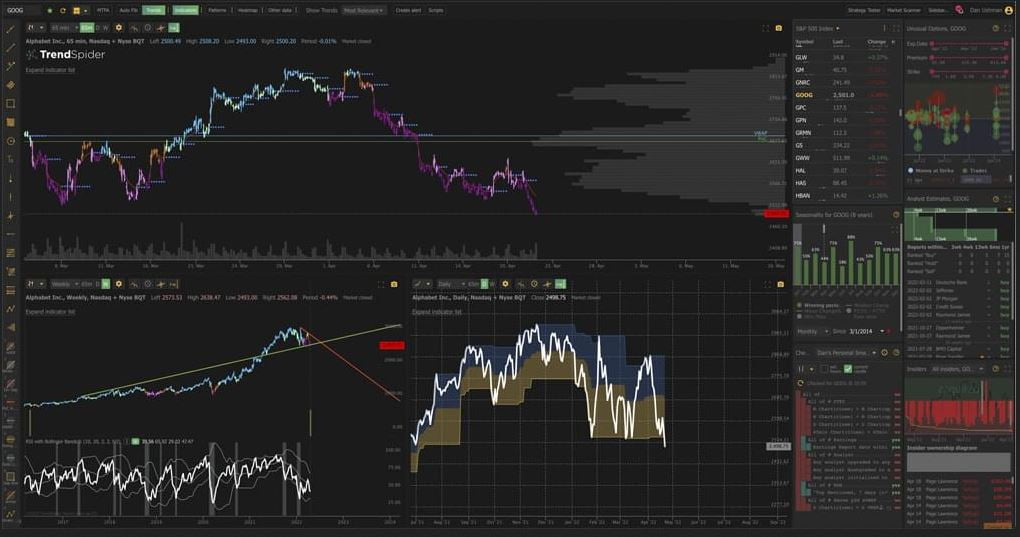Open the Other data menu item
The image size is (1020, 537).
pyautogui.click(x=280, y=10)
